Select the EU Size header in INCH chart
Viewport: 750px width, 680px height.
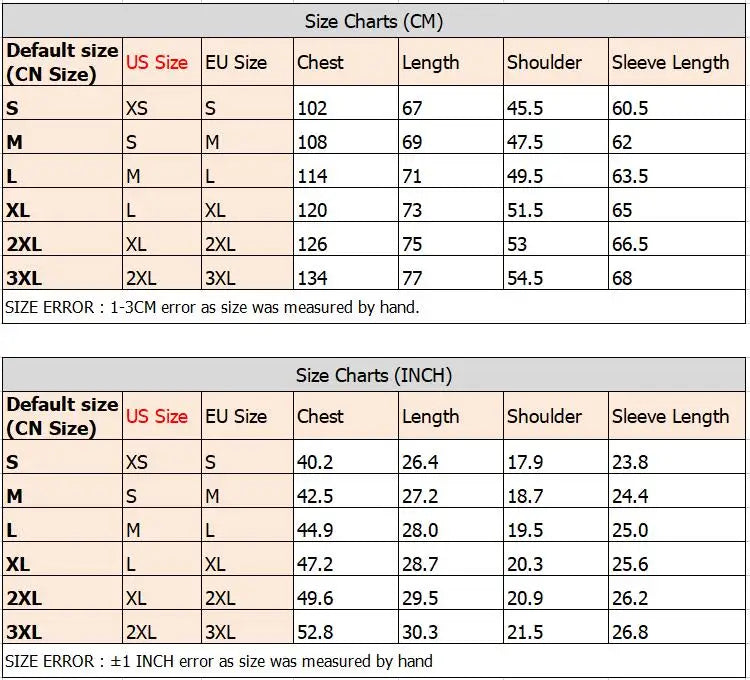coord(236,416)
